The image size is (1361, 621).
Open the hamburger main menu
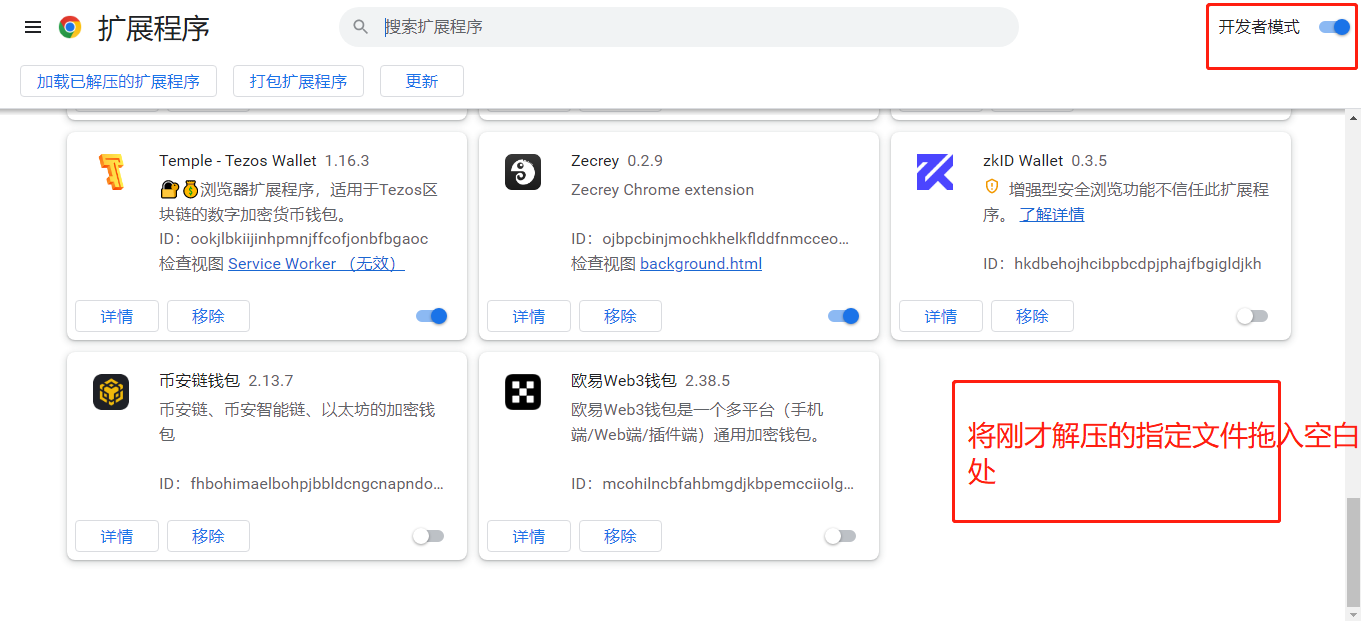(x=33, y=27)
